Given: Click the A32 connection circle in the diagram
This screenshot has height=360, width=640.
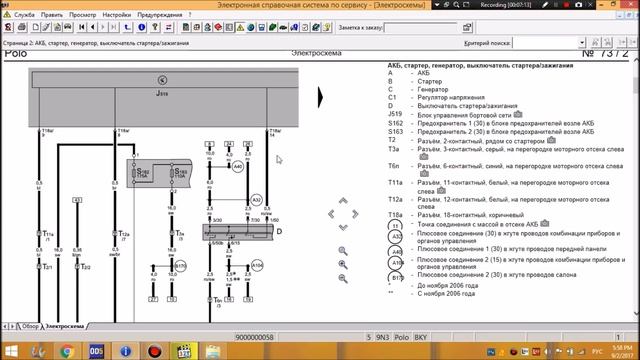Looking at the screenshot, I should 256,200.
